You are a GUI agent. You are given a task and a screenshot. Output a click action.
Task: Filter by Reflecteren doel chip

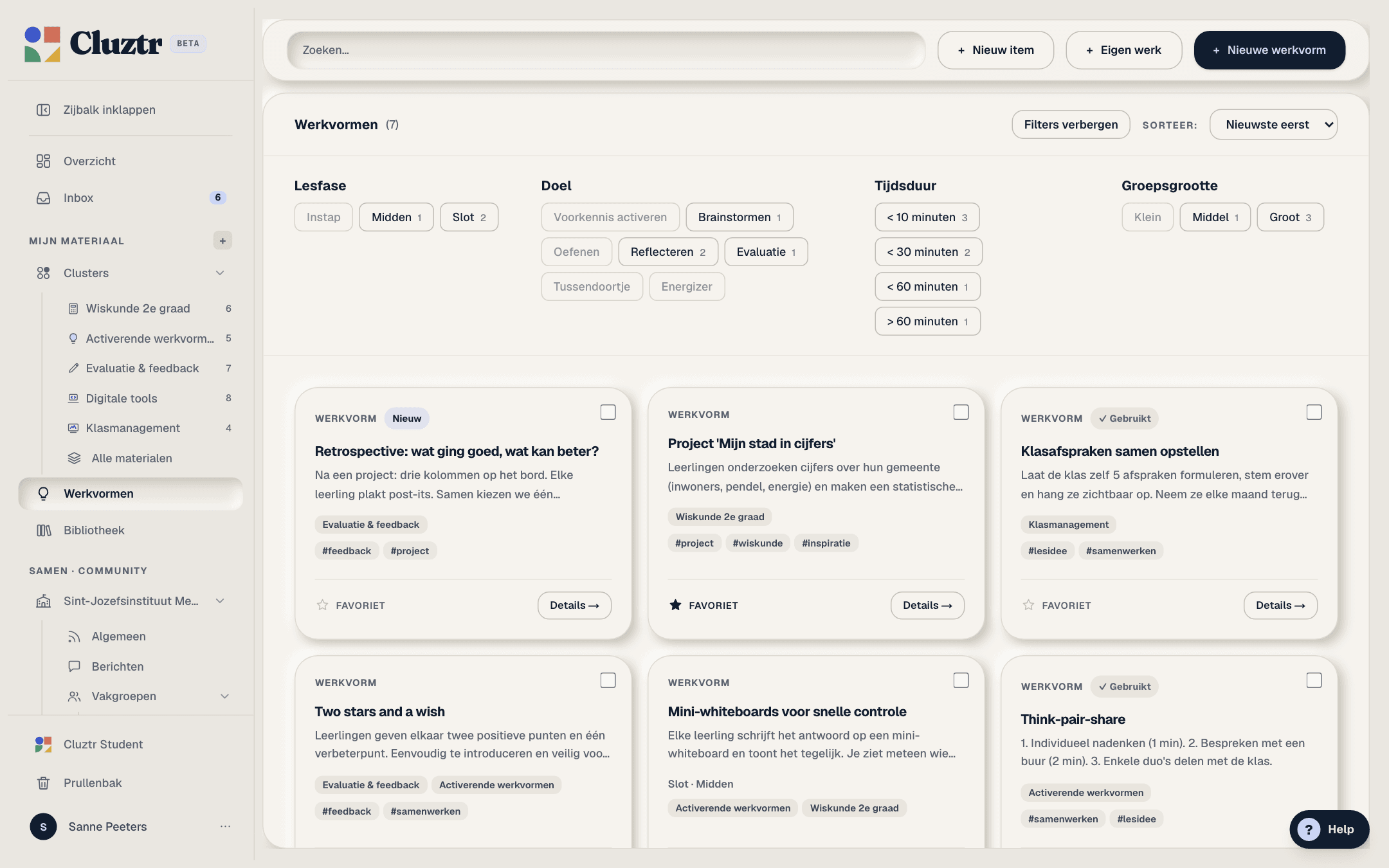coord(668,252)
